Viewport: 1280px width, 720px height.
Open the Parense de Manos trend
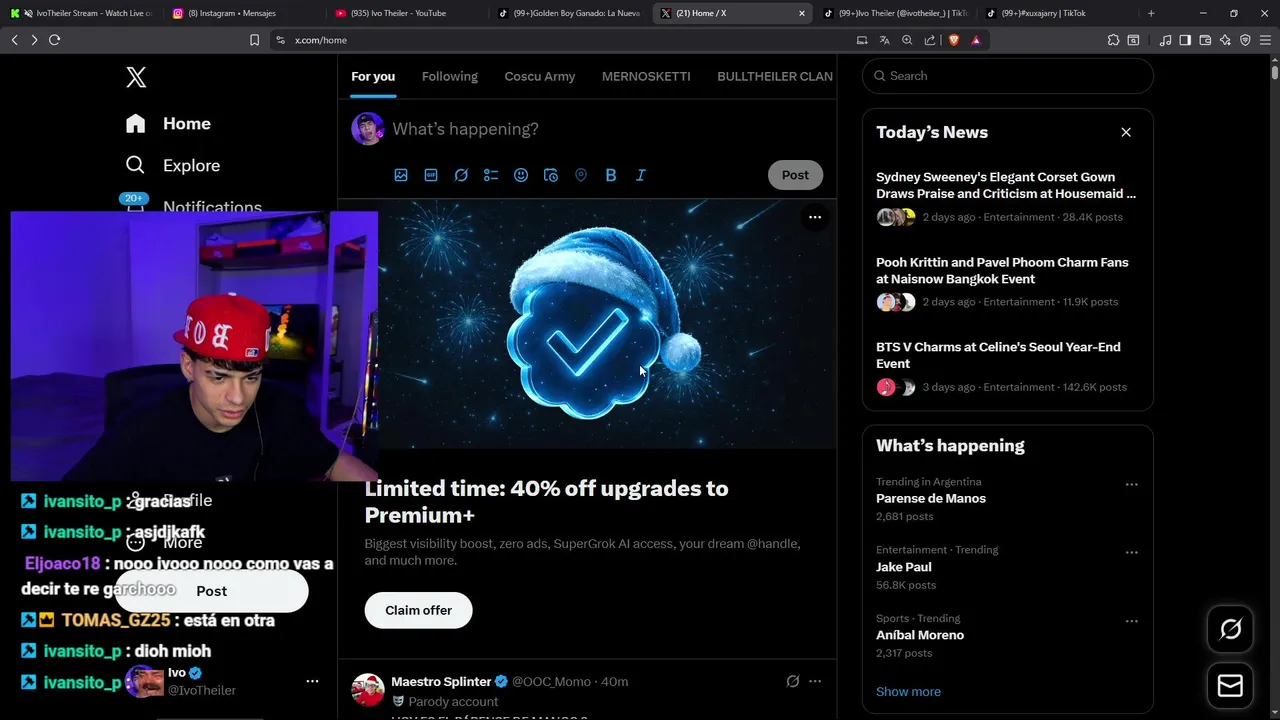[931, 498]
